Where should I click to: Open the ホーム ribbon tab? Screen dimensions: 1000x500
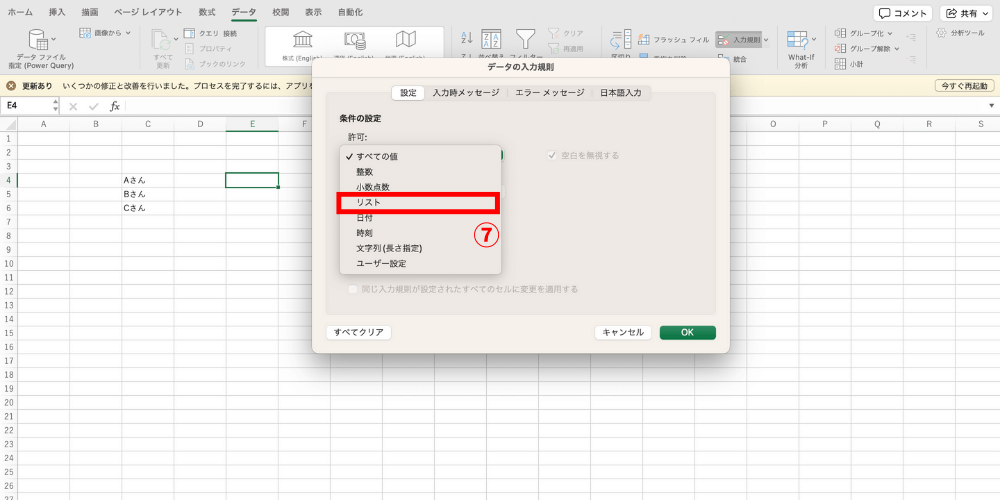click(20, 12)
